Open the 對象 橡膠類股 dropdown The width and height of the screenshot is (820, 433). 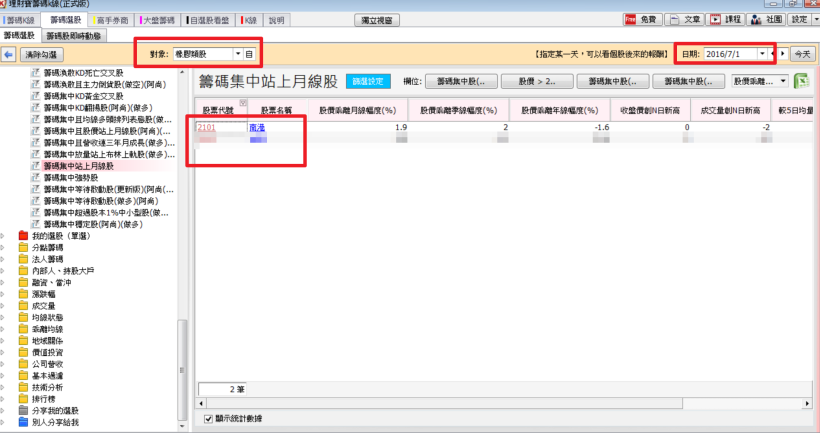(x=238, y=54)
